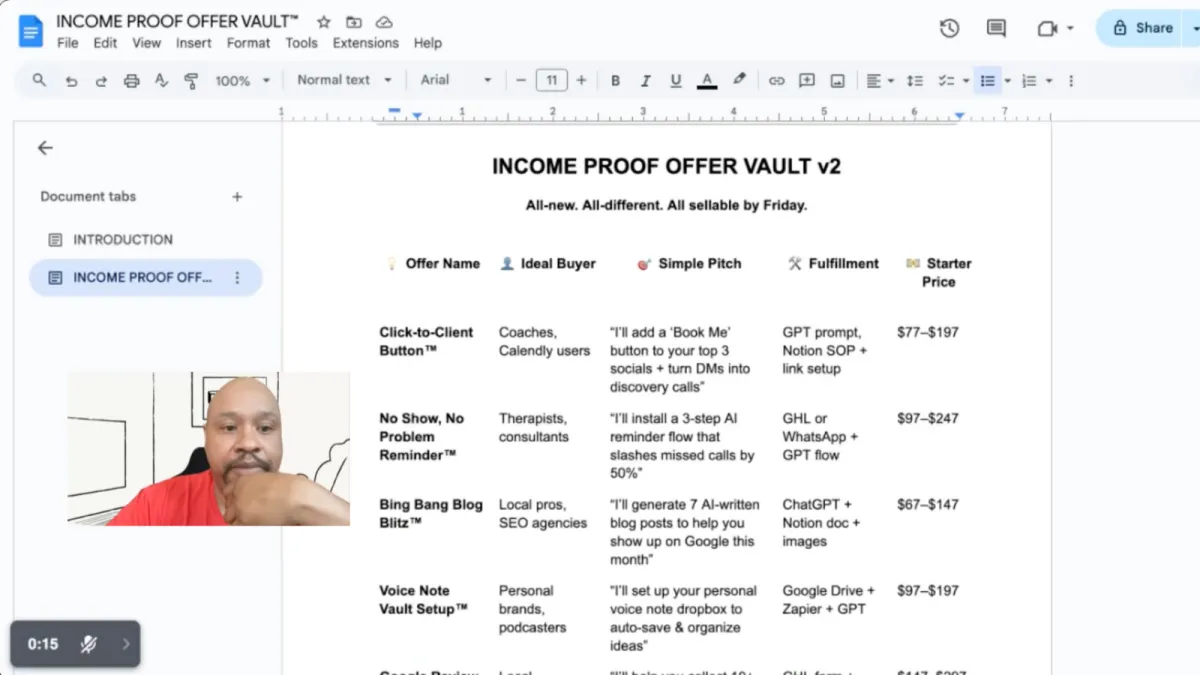Image resolution: width=1200 pixels, height=675 pixels.
Task: Expand the numbered list options arrow
Action: [x=1049, y=81]
